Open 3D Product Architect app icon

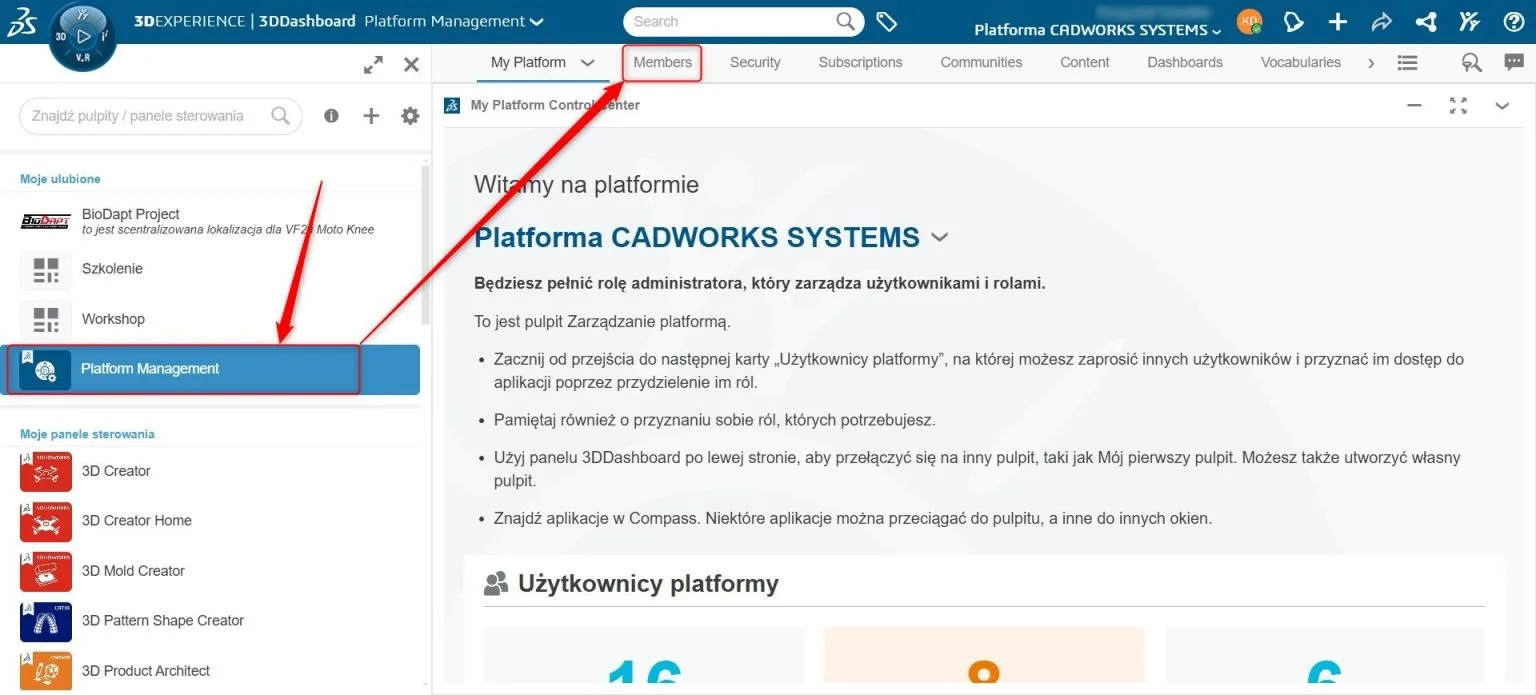(46, 671)
